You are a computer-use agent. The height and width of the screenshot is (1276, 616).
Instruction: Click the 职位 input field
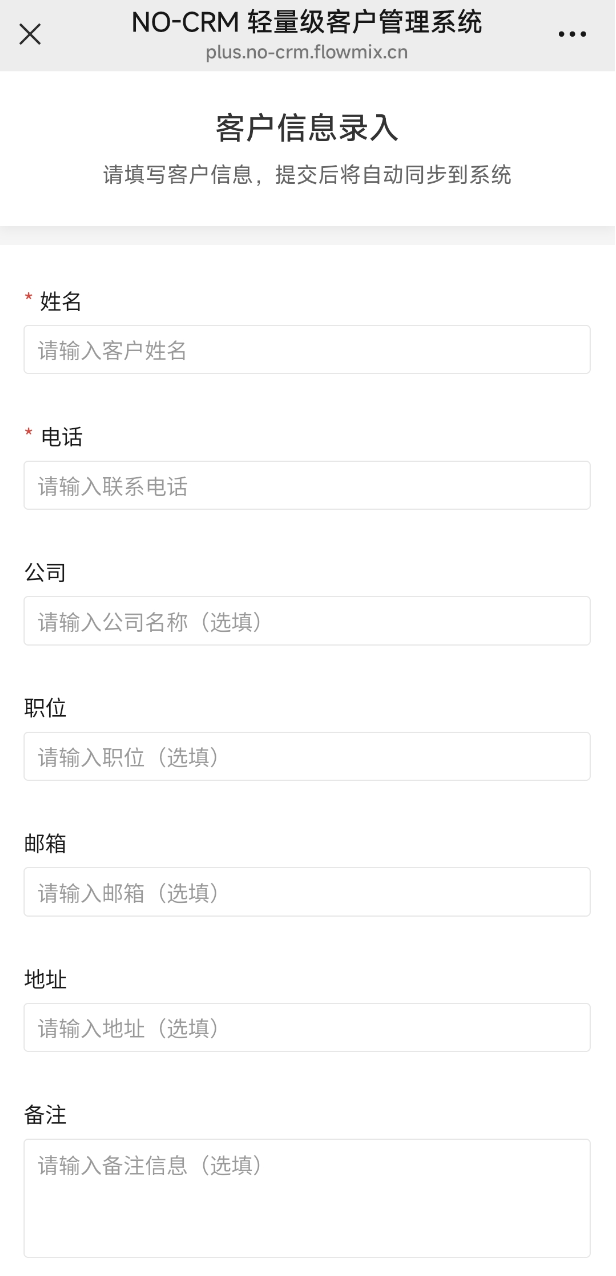coord(307,756)
